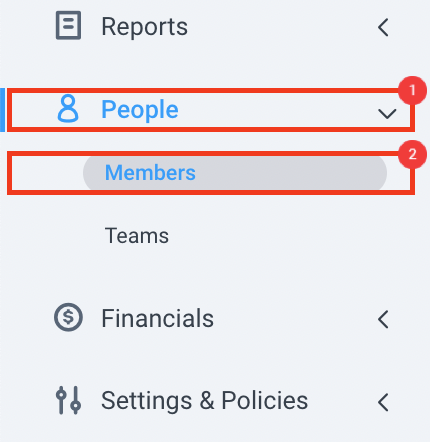The width and height of the screenshot is (430, 442).
Task: Click the gray highlight pill behind Members
Action: pos(235,173)
